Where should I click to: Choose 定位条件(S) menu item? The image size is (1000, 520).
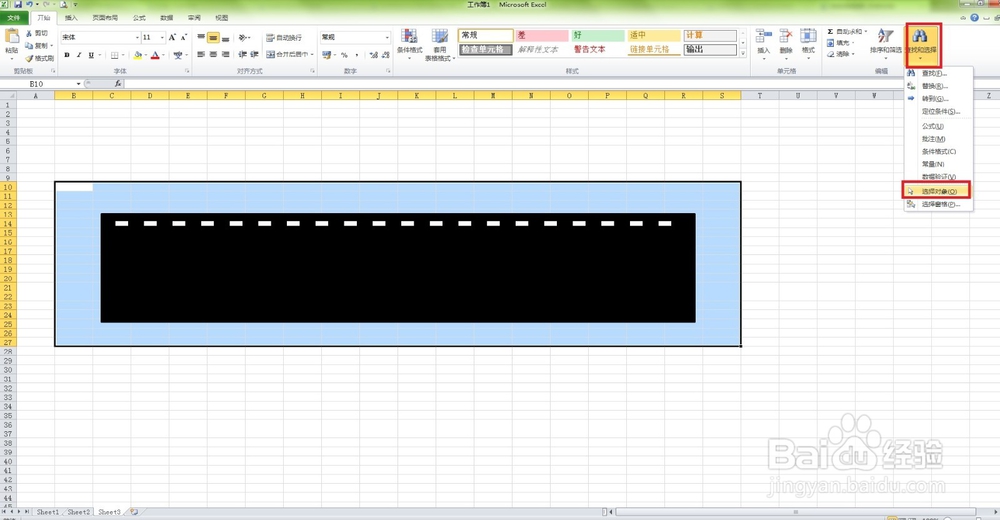(x=938, y=112)
